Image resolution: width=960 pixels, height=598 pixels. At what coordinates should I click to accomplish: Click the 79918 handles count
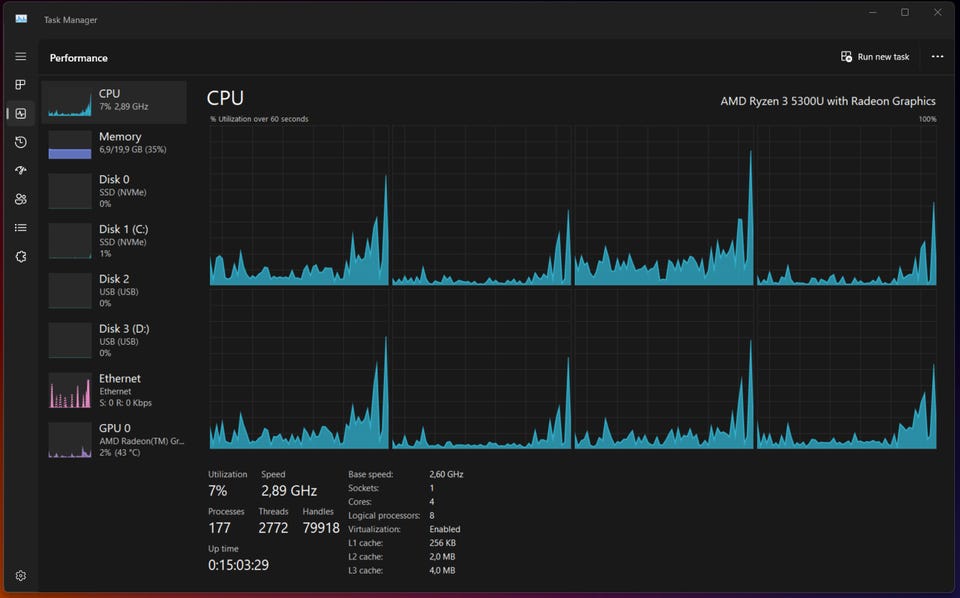(321, 528)
